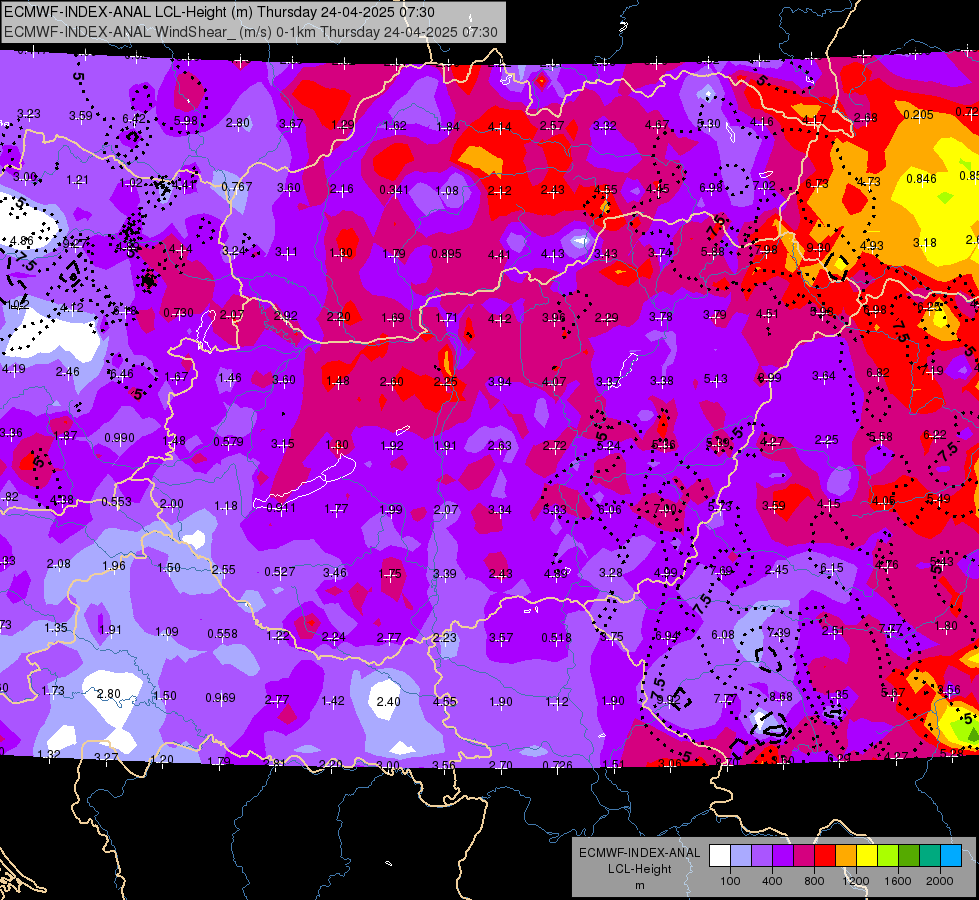Click the grid value 0.726
The width and height of the screenshot is (979, 900).
[x=558, y=765]
